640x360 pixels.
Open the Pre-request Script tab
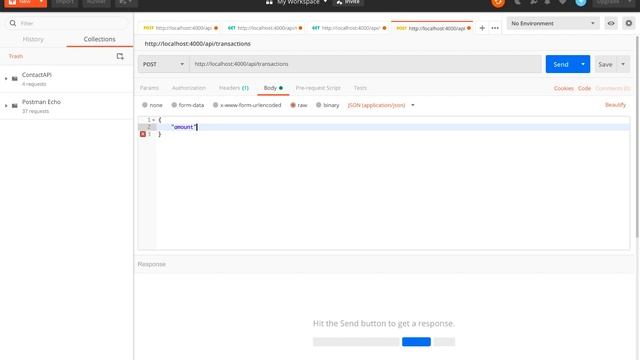tap(318, 88)
